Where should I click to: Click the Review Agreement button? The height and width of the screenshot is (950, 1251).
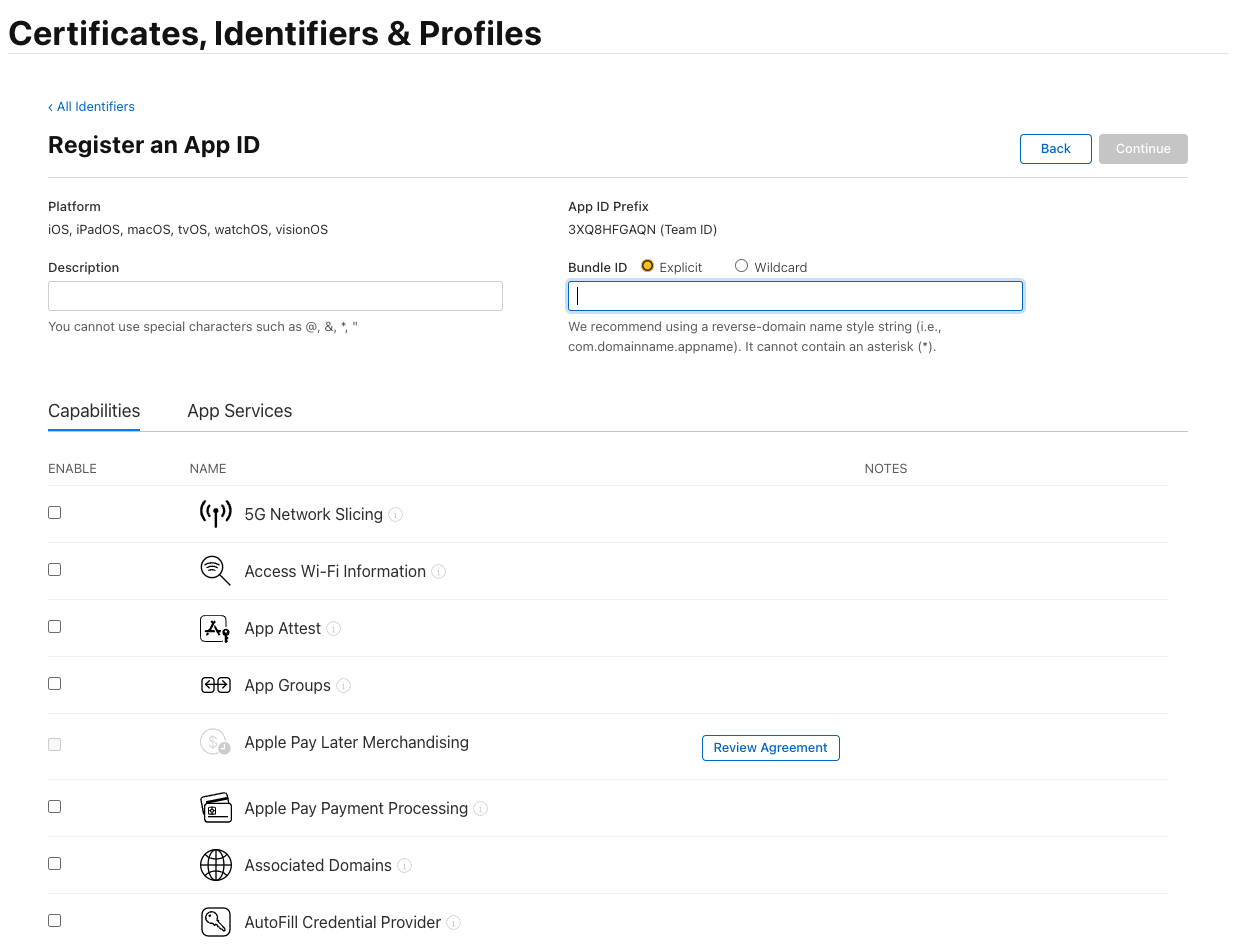(x=770, y=748)
